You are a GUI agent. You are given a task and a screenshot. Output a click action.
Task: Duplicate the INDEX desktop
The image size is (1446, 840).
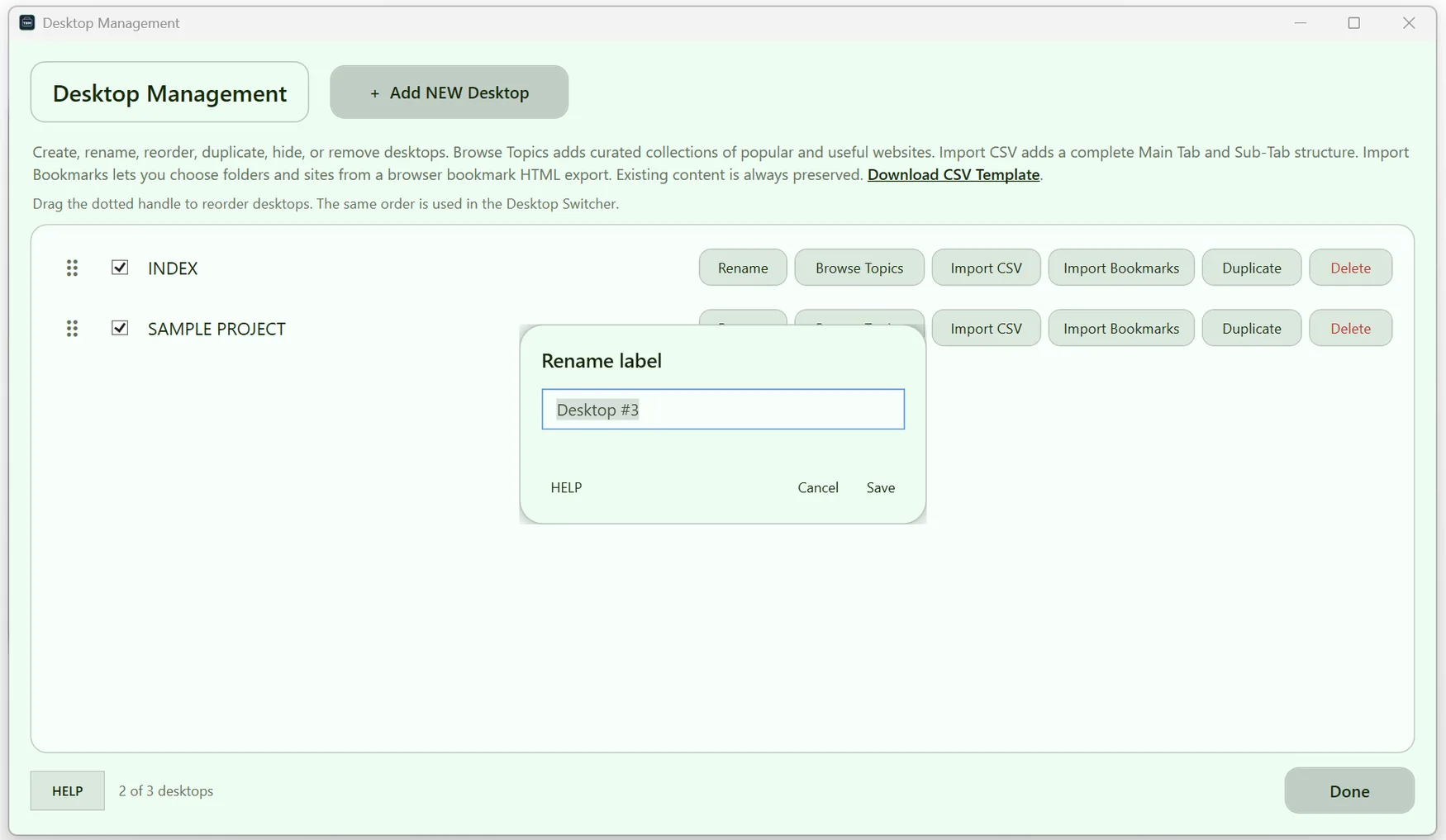tap(1252, 268)
